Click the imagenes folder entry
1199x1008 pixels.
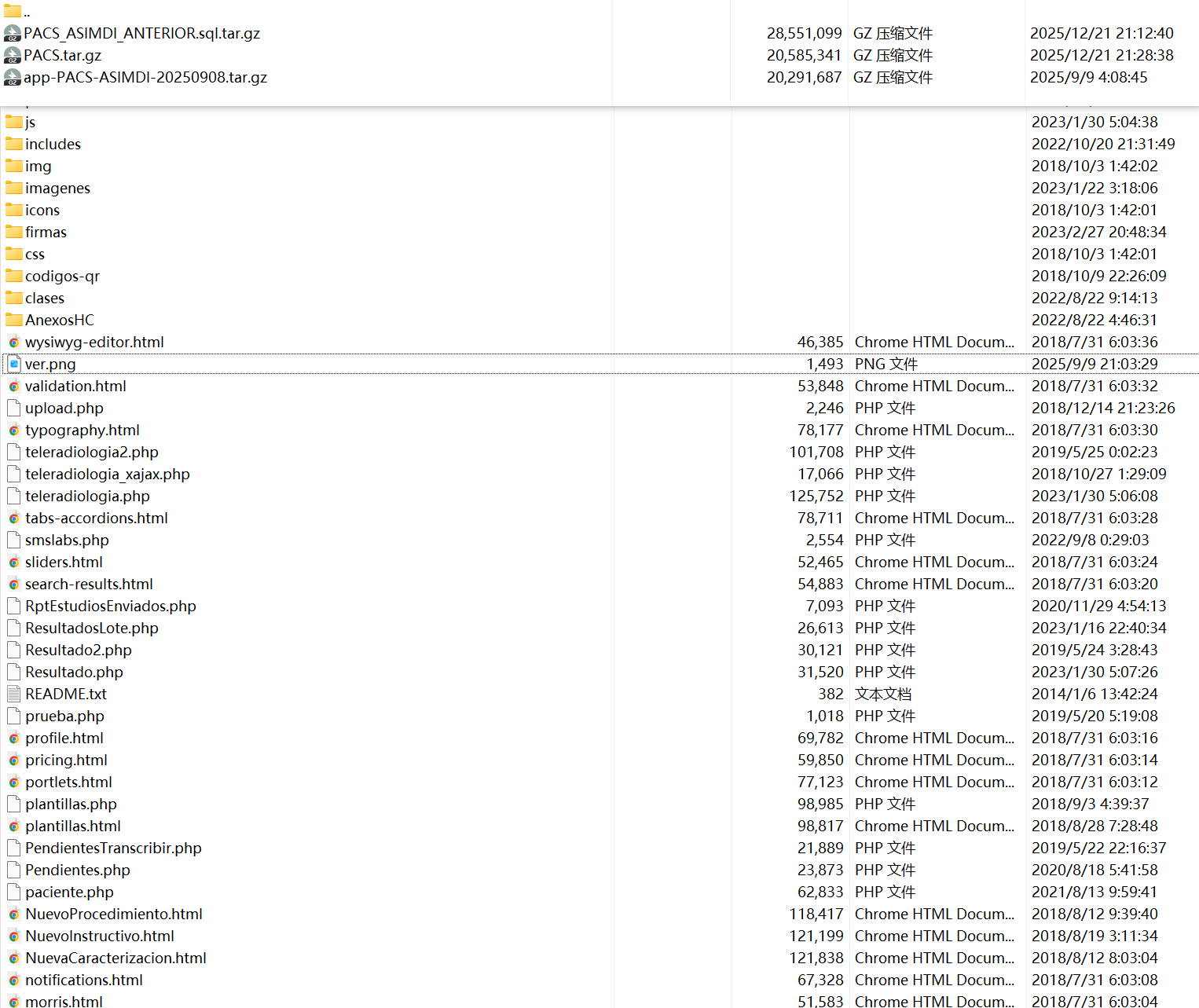57,188
